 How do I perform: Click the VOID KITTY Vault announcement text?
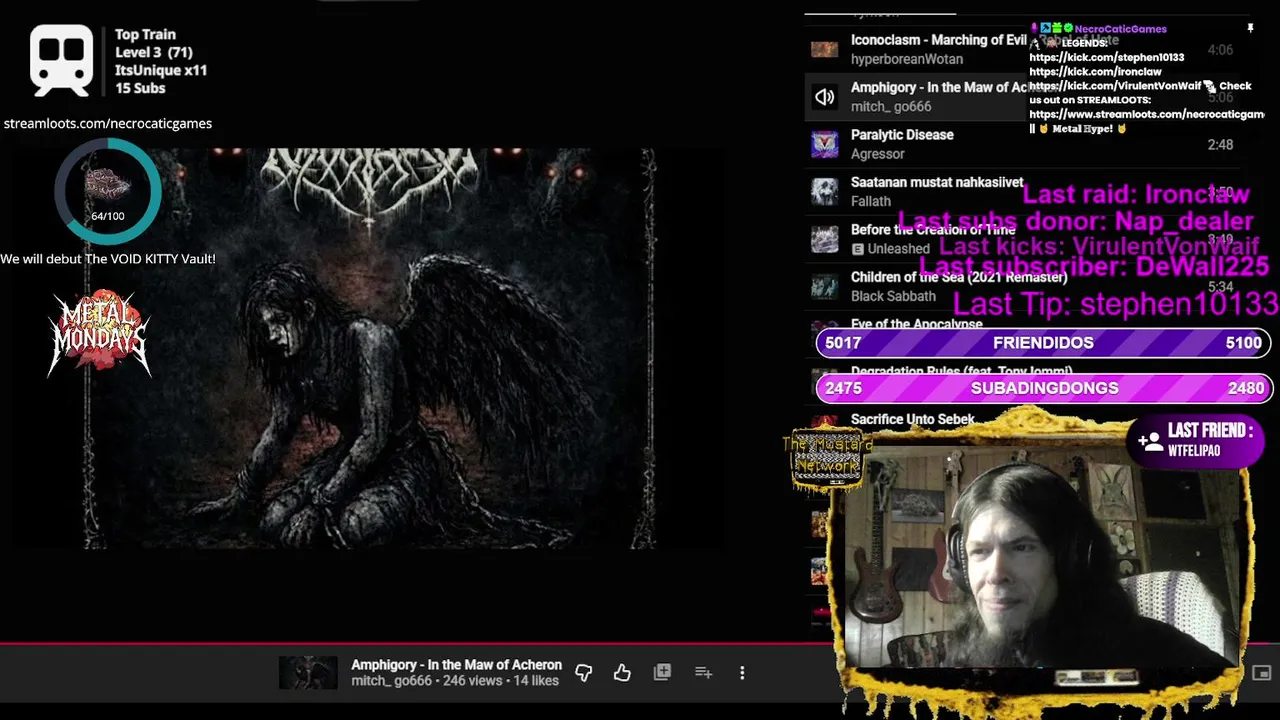[x=108, y=258]
